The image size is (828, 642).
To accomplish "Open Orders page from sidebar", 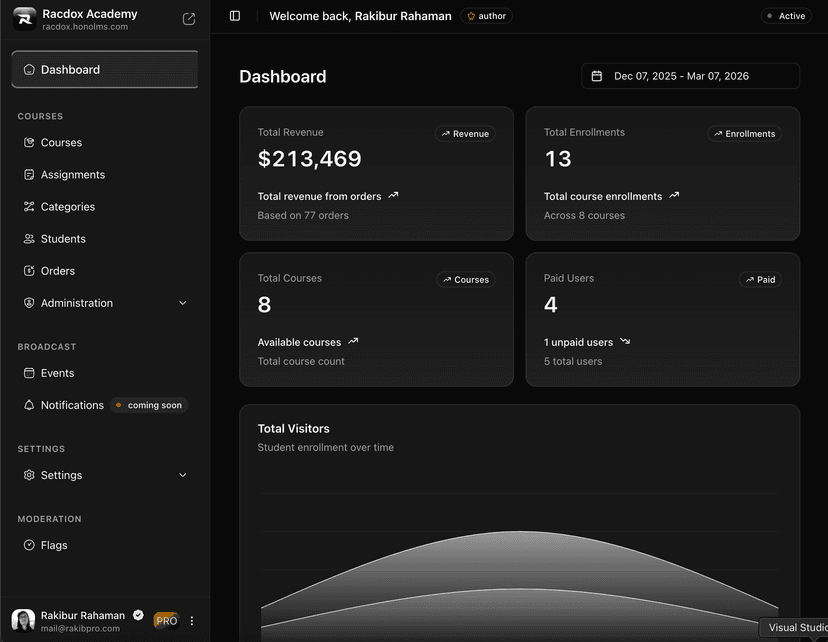I will pos(58,271).
